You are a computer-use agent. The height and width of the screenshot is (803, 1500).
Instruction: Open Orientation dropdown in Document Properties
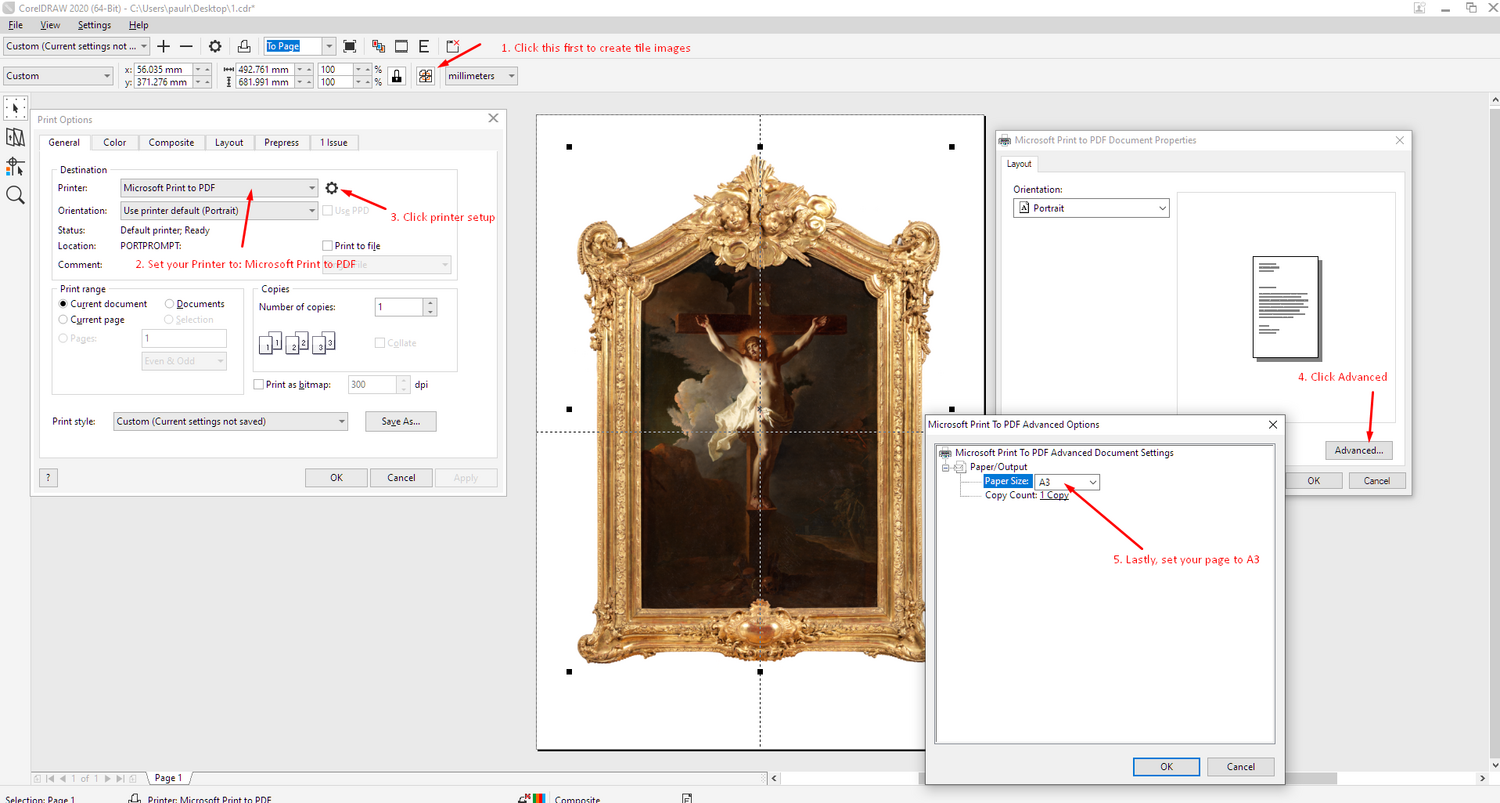pos(1091,208)
